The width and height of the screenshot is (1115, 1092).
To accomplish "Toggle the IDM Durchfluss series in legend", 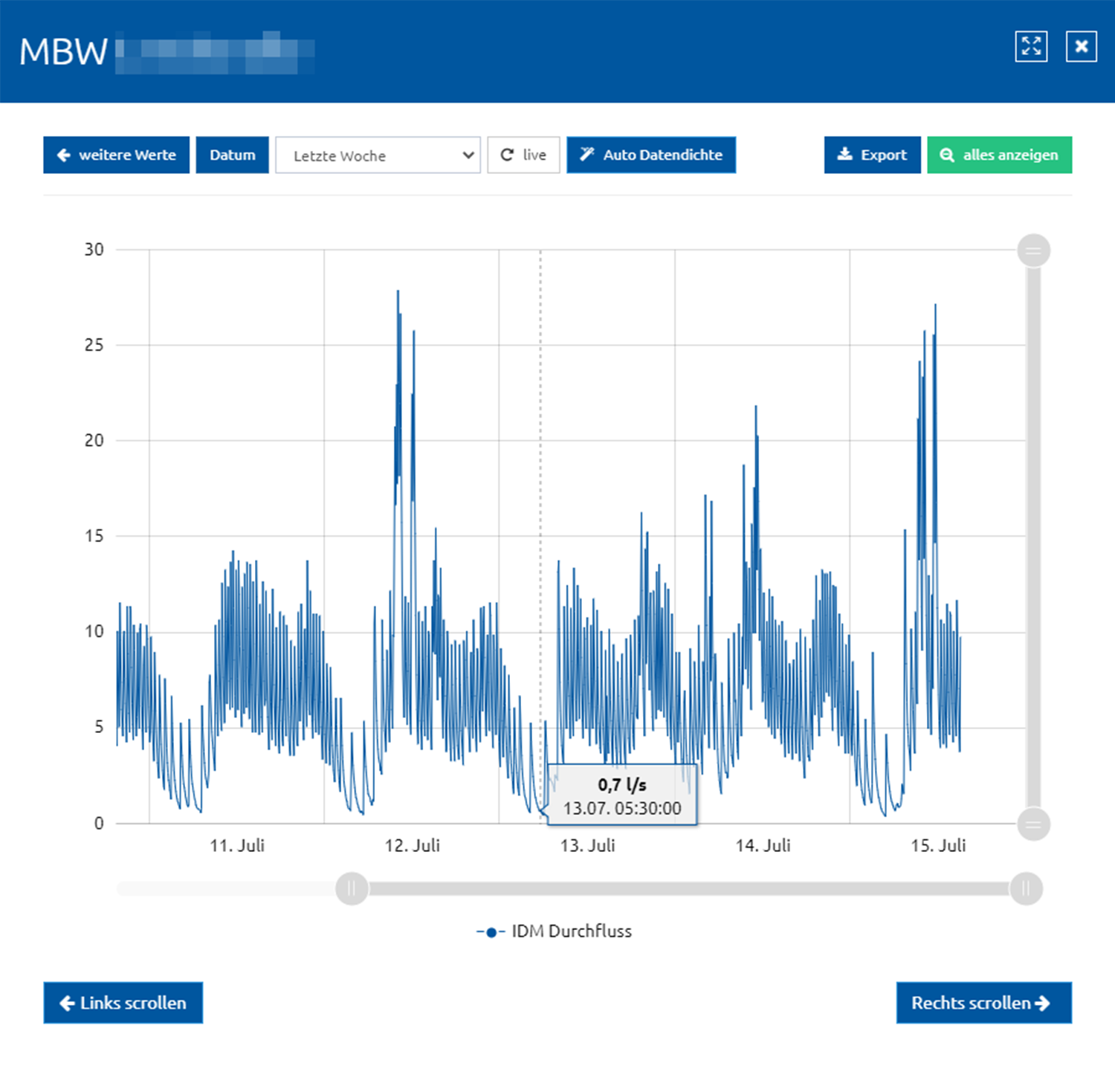I will (554, 931).
